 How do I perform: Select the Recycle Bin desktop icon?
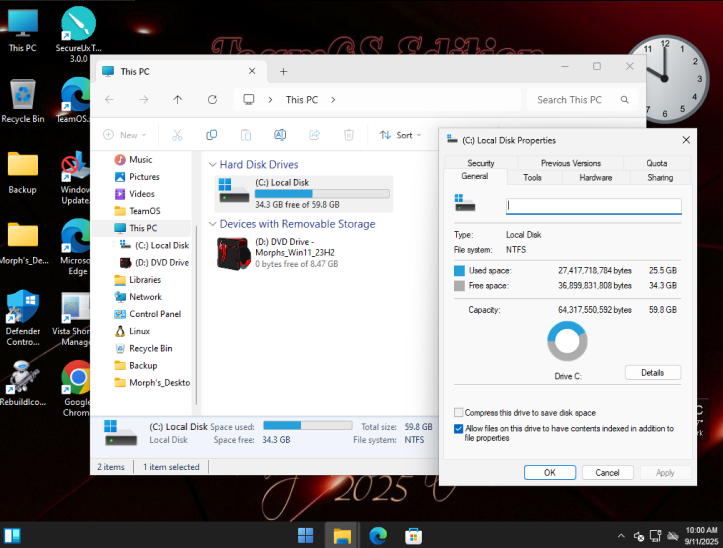[23, 101]
